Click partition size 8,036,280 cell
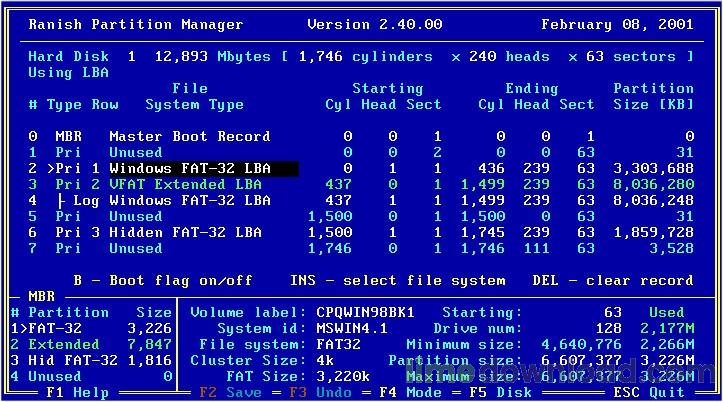Image resolution: width=723 pixels, height=402 pixels. pos(654,184)
